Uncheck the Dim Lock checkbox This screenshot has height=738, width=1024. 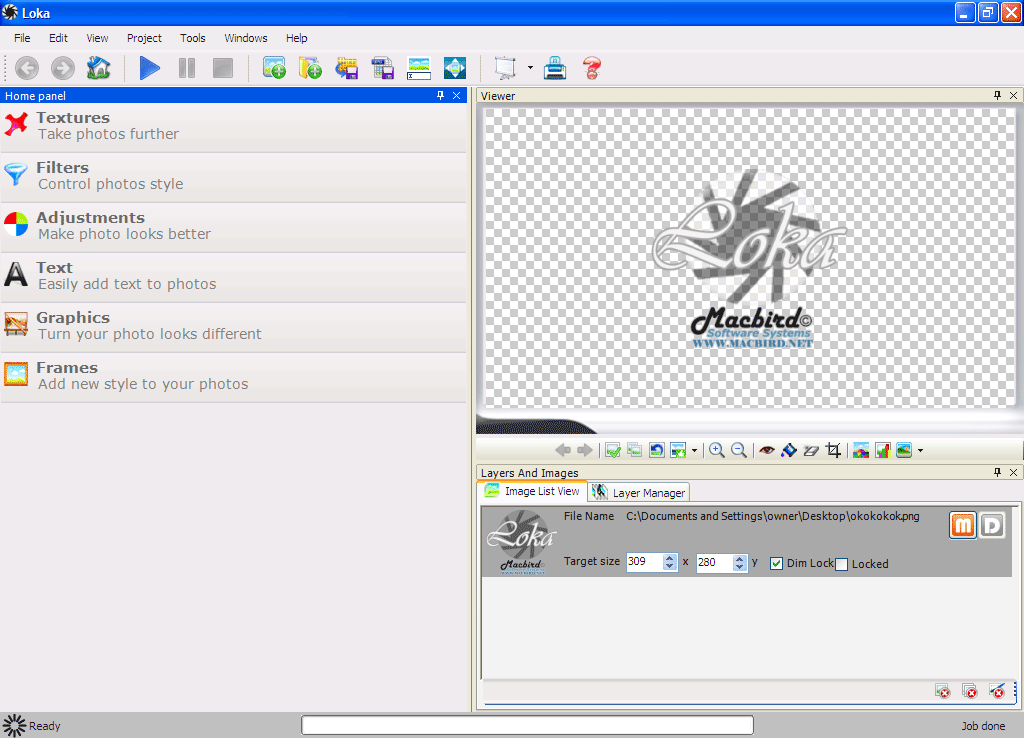[777, 563]
